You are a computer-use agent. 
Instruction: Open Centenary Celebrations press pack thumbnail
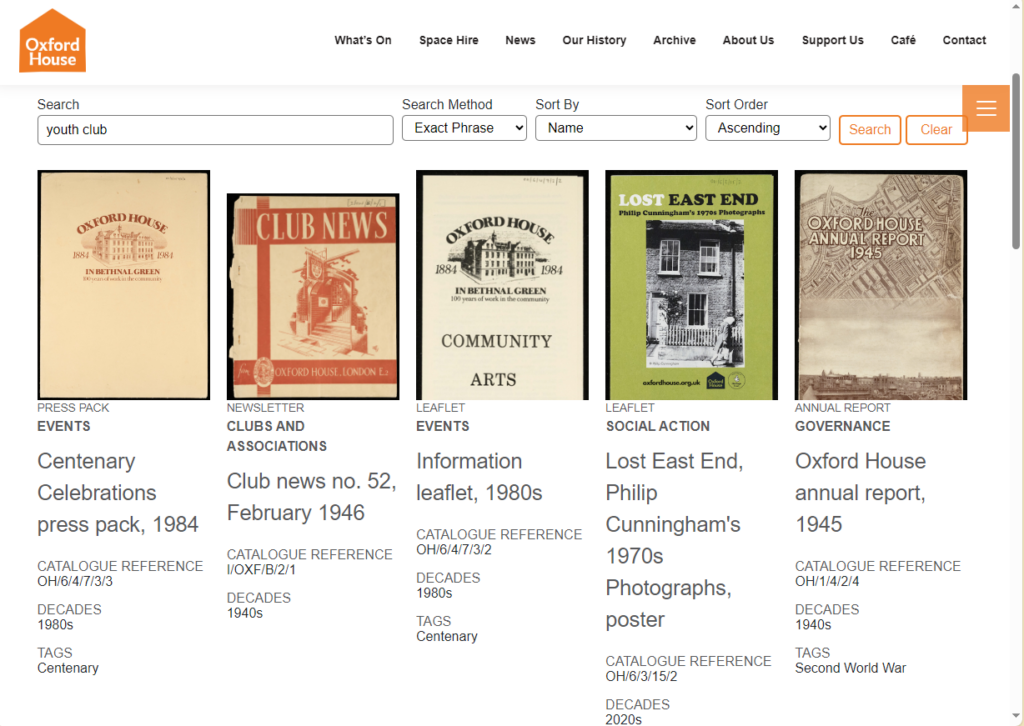[x=123, y=285]
